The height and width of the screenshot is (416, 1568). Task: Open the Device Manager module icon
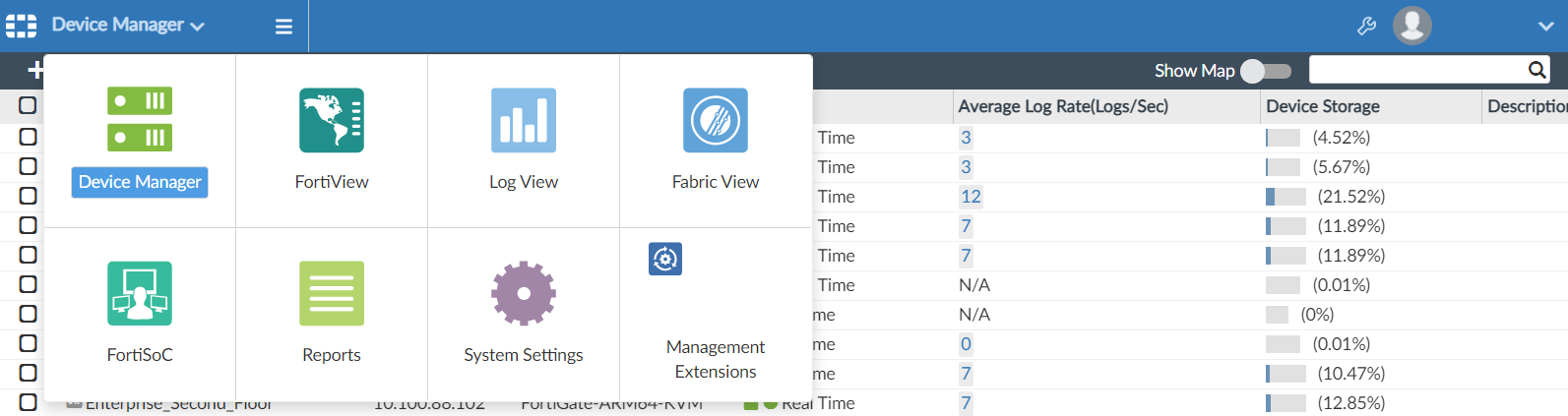click(140, 120)
